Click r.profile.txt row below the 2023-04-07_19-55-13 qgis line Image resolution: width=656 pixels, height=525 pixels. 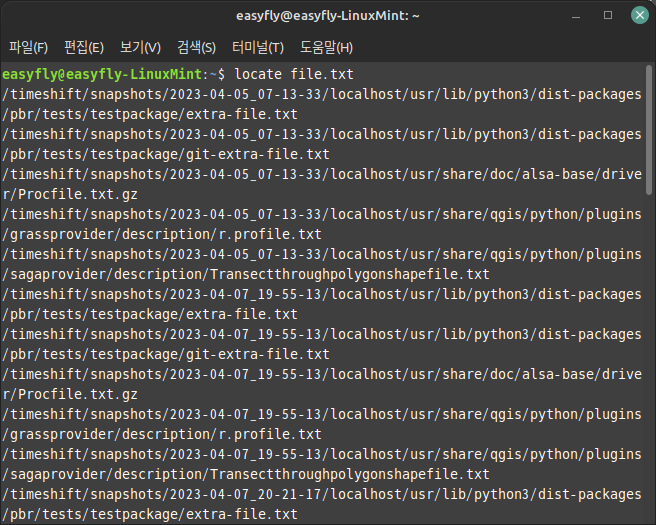click(162, 434)
